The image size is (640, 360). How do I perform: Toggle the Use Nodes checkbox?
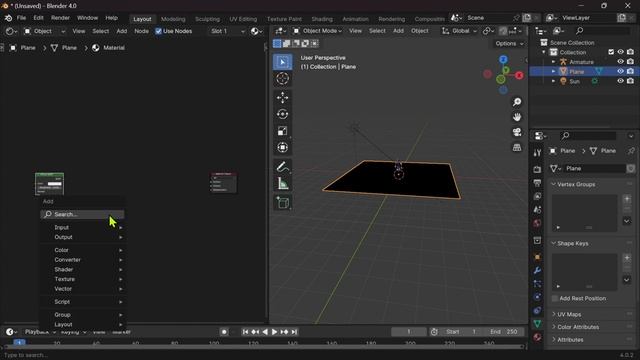click(158, 31)
